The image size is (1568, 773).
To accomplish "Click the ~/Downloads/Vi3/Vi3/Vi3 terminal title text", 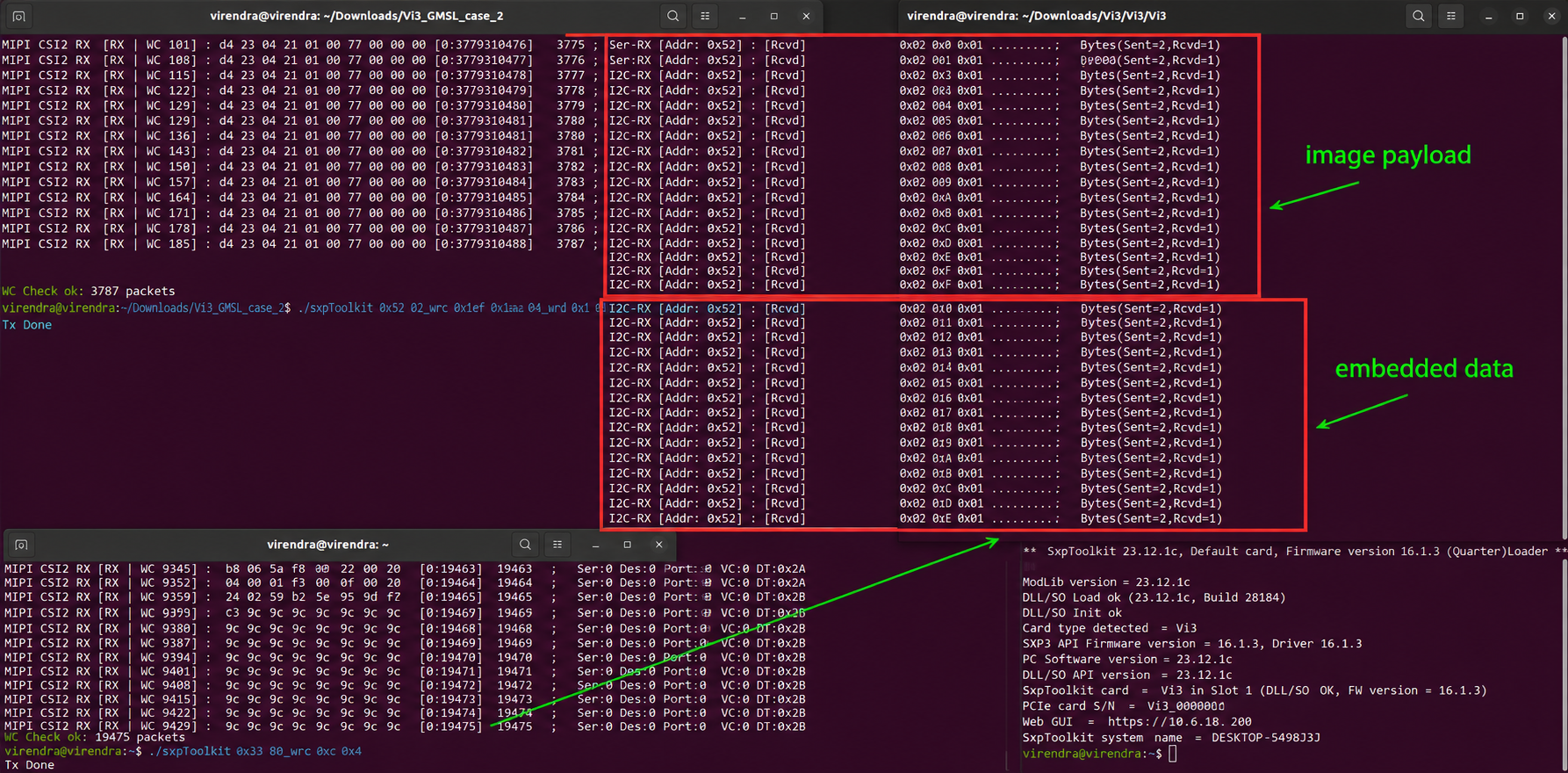I will (1037, 16).
